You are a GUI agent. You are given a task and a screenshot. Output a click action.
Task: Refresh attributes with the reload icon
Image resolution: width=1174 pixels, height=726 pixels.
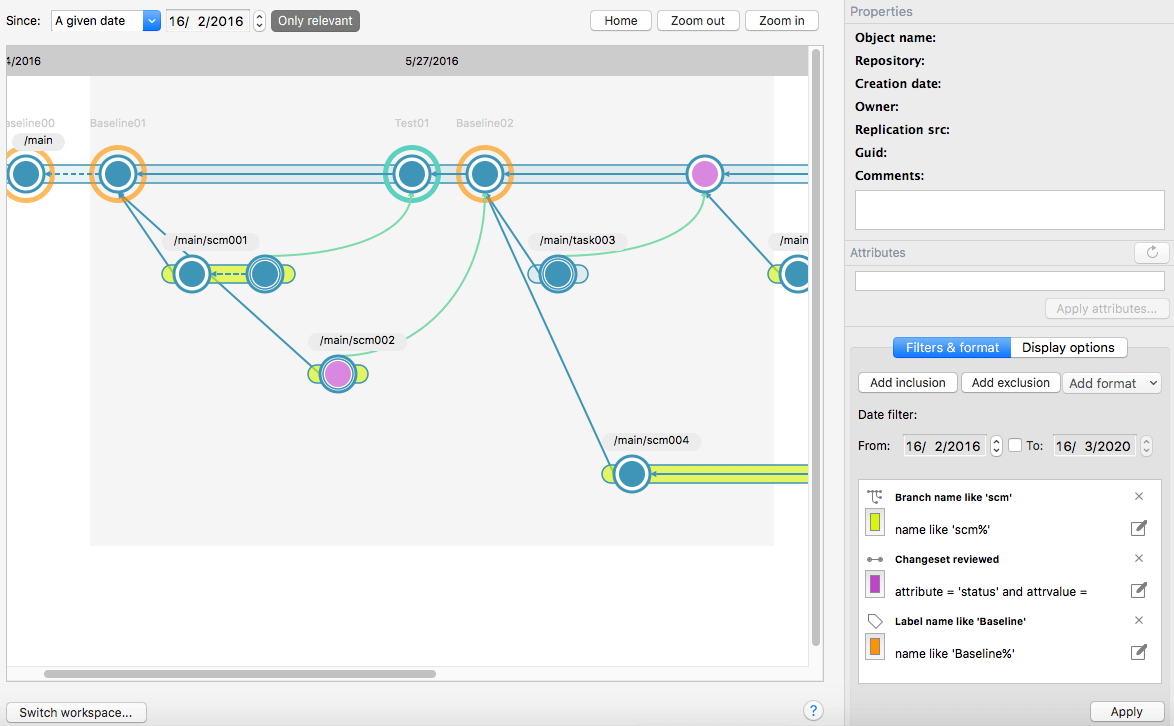pos(1152,253)
